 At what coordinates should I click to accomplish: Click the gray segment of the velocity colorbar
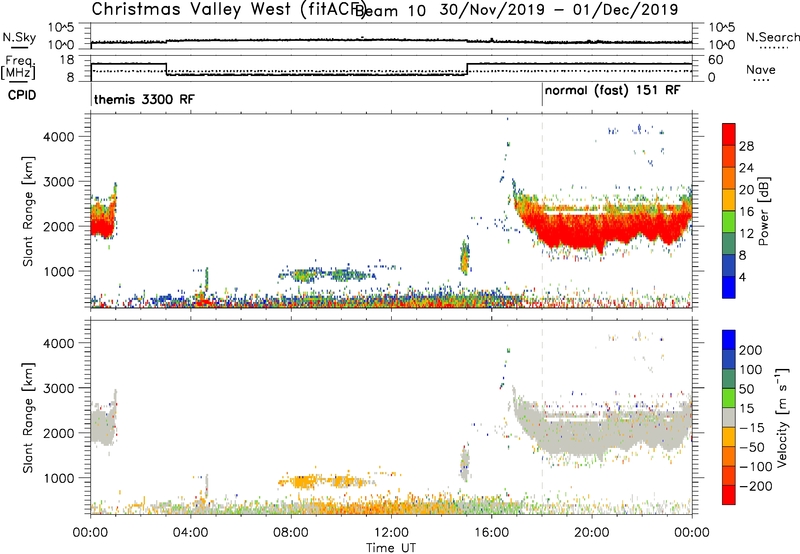[x=729, y=418]
